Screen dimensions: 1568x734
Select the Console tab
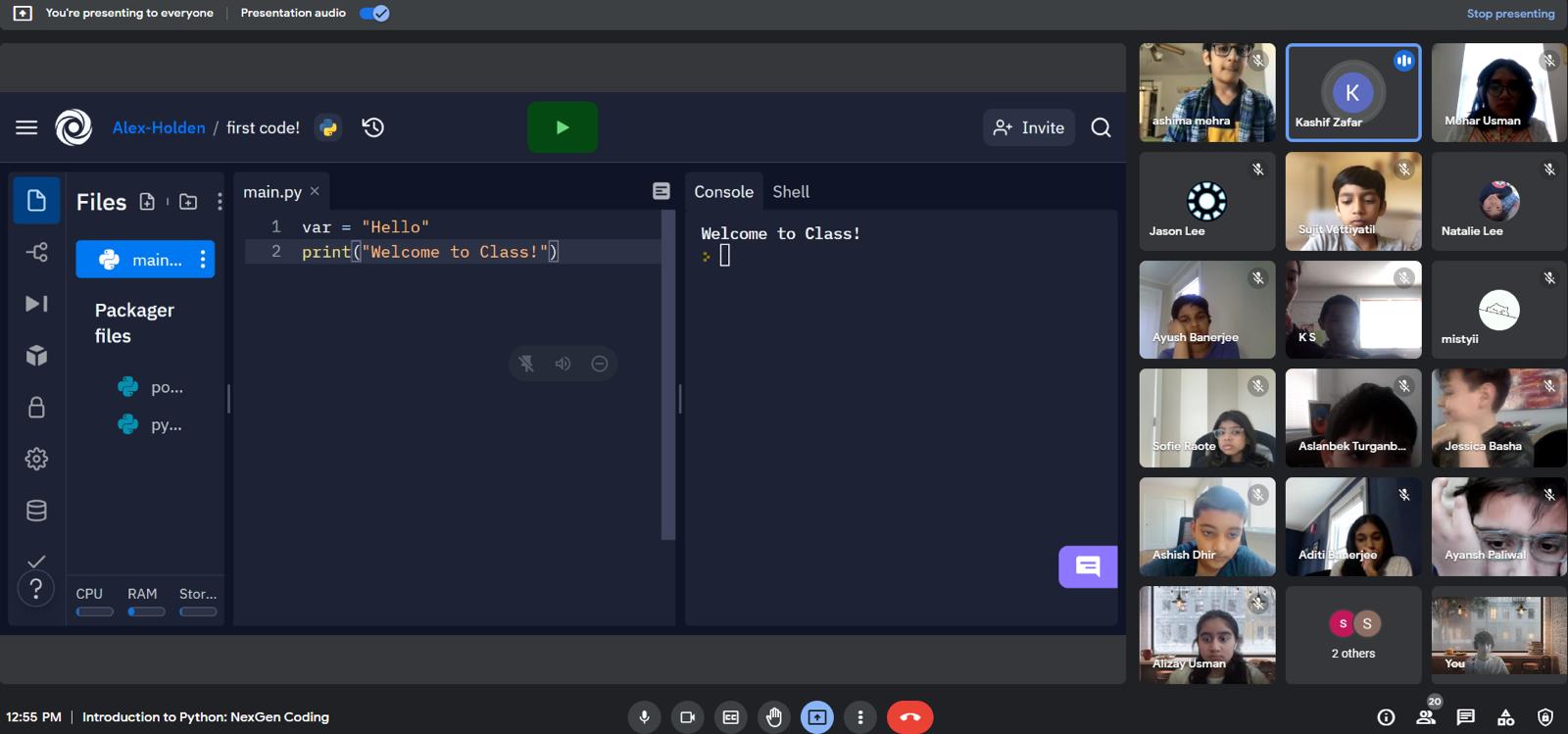point(723,192)
